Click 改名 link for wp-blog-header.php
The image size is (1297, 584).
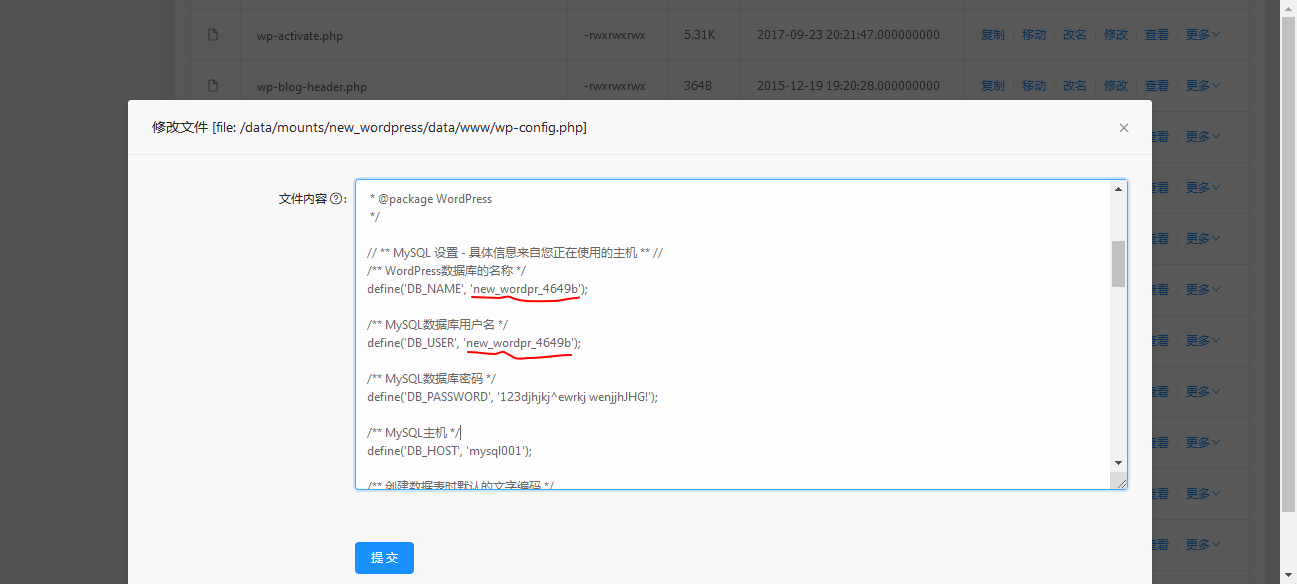pyautogui.click(x=1075, y=86)
